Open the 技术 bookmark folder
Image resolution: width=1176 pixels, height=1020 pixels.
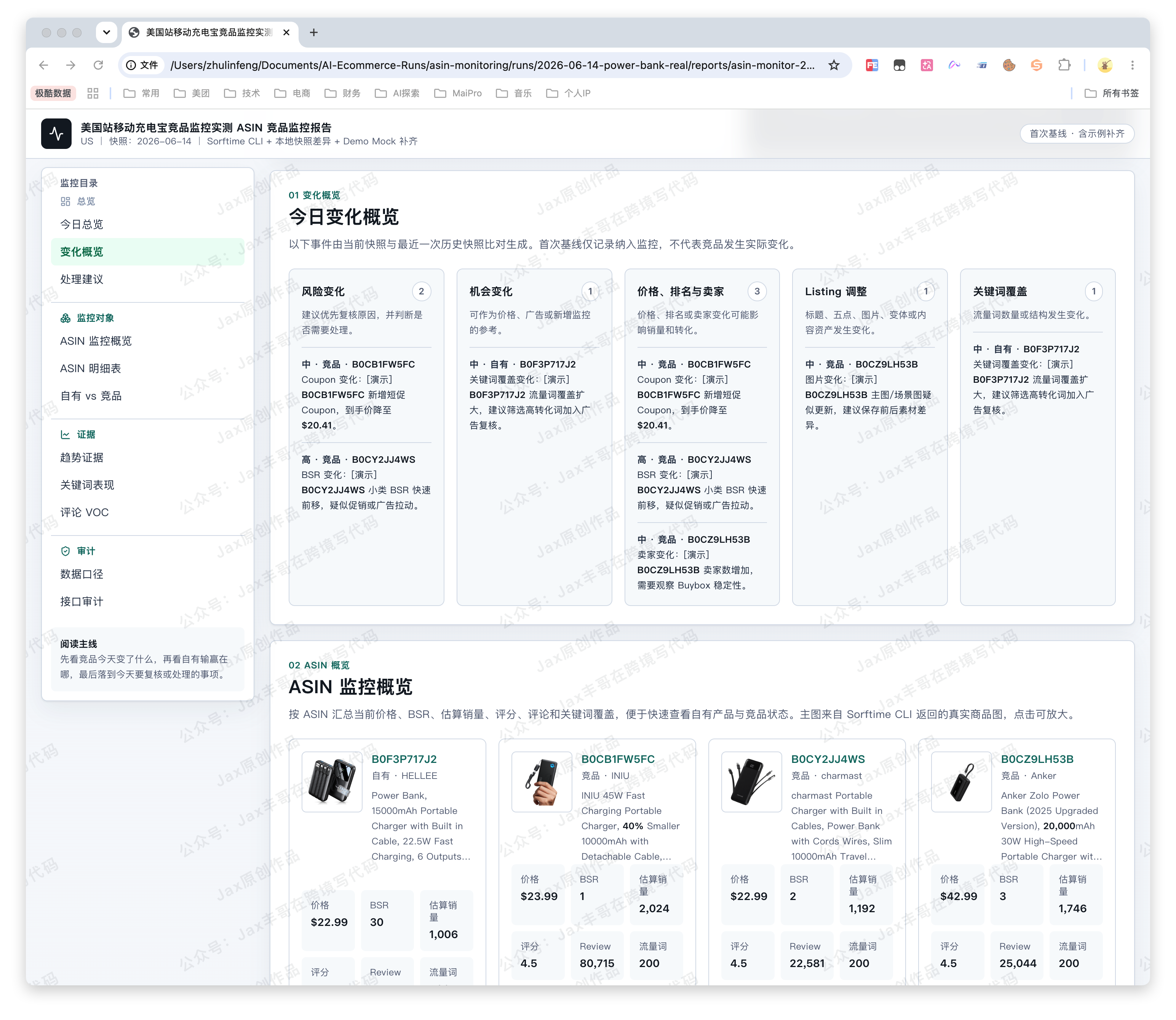[x=242, y=93]
